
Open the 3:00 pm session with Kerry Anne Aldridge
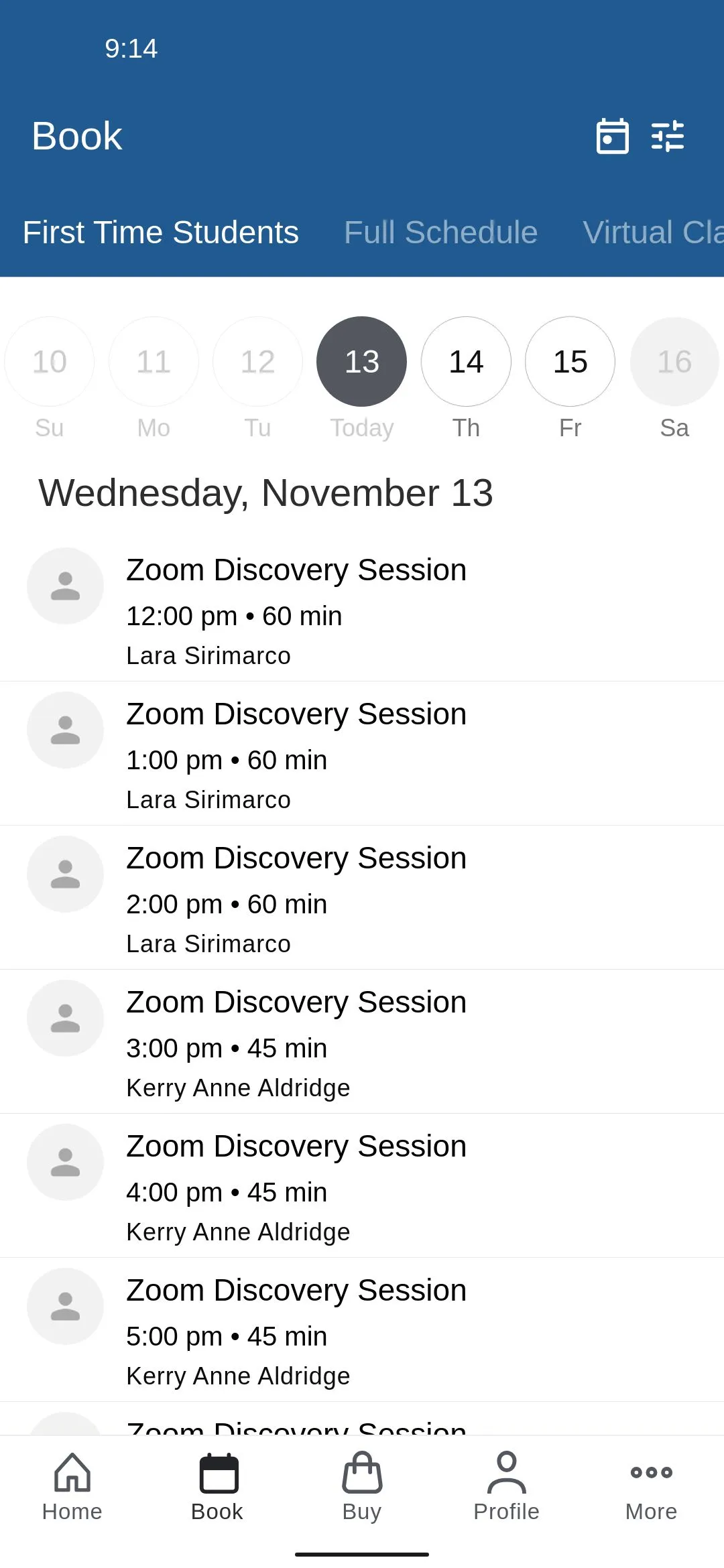(x=362, y=1041)
